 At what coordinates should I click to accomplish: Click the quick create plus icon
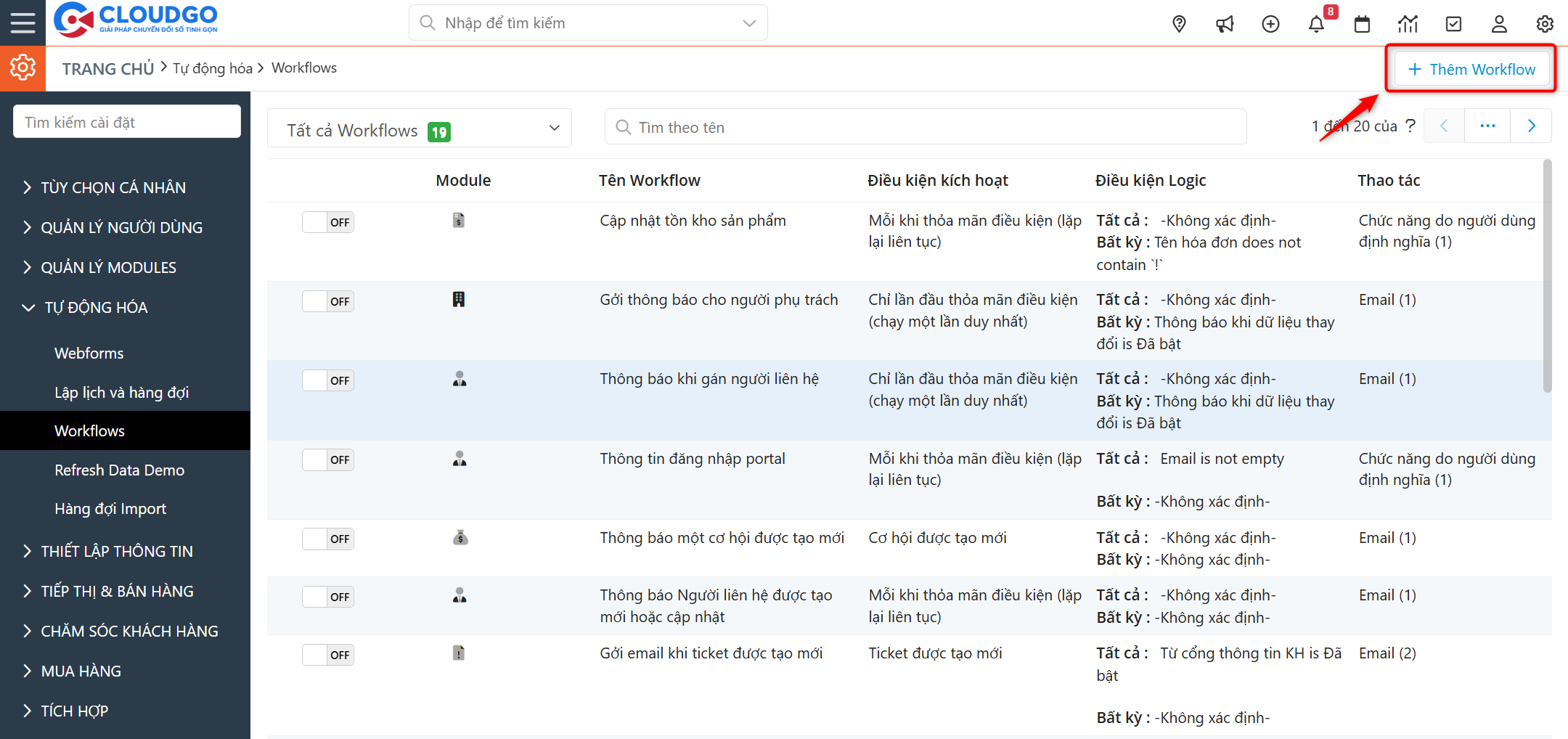(x=1270, y=24)
